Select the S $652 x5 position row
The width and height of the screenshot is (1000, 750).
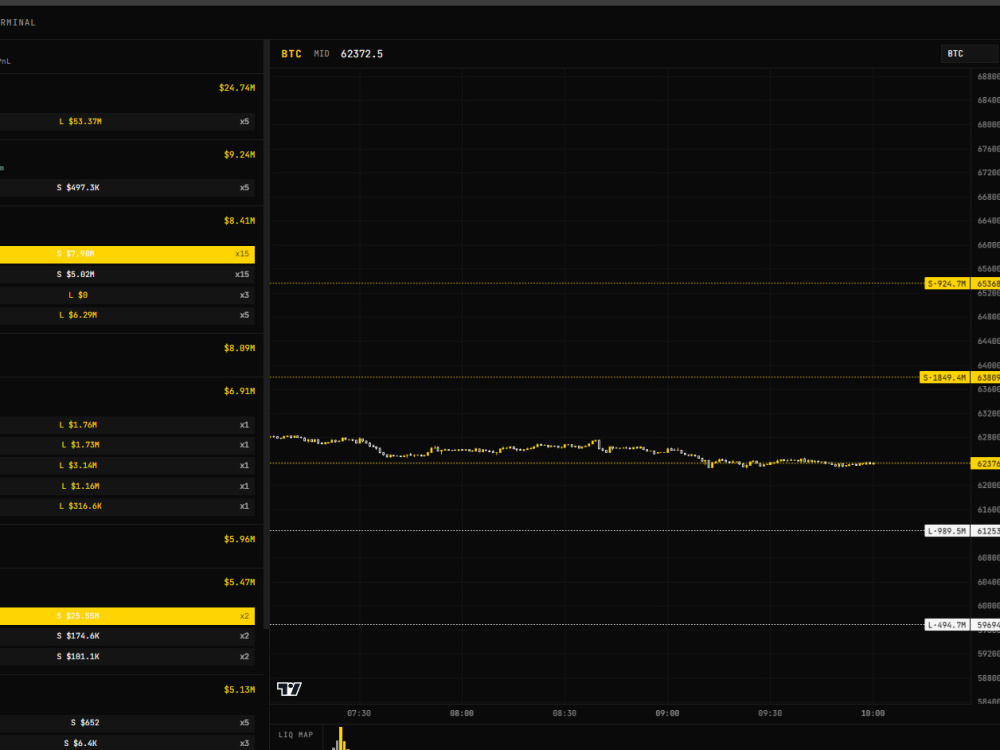tap(128, 723)
